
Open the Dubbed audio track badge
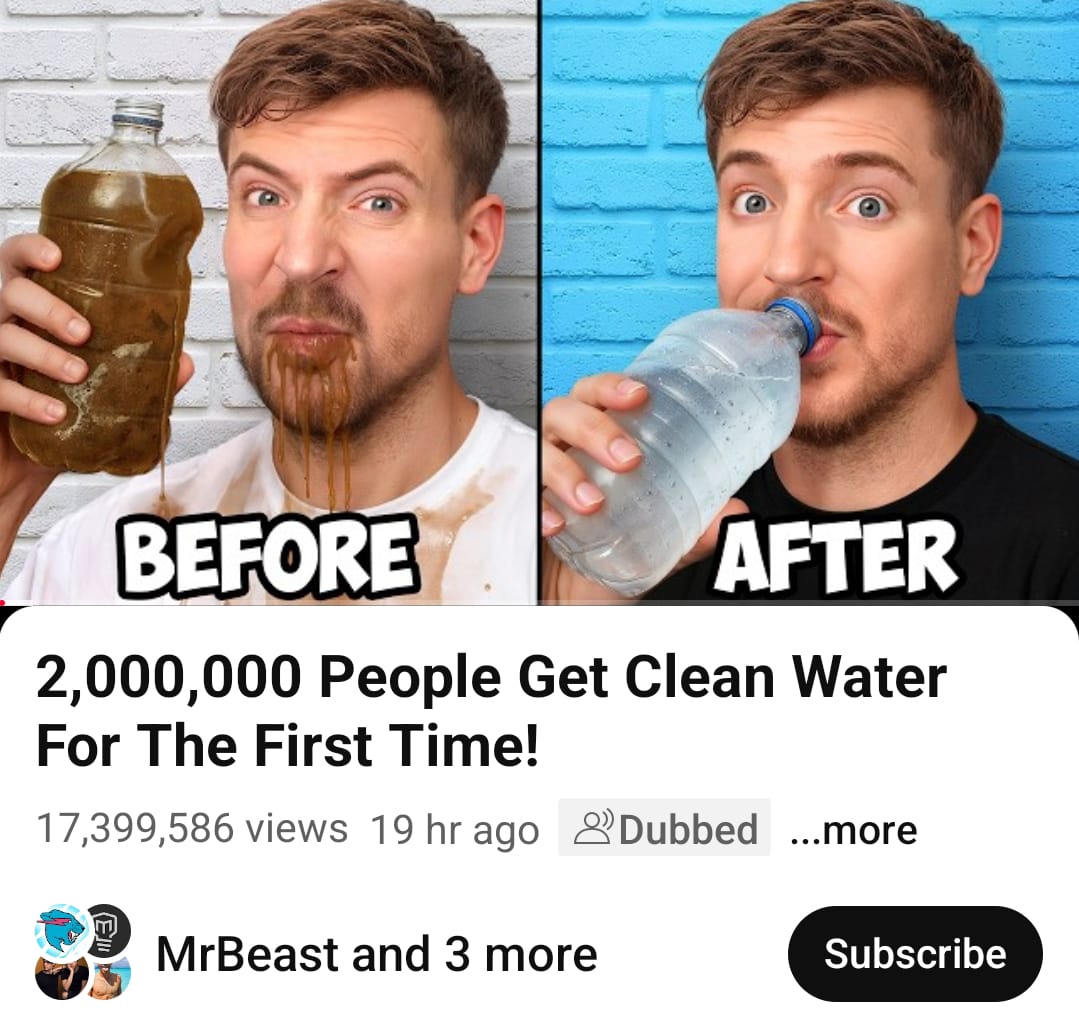(x=664, y=828)
